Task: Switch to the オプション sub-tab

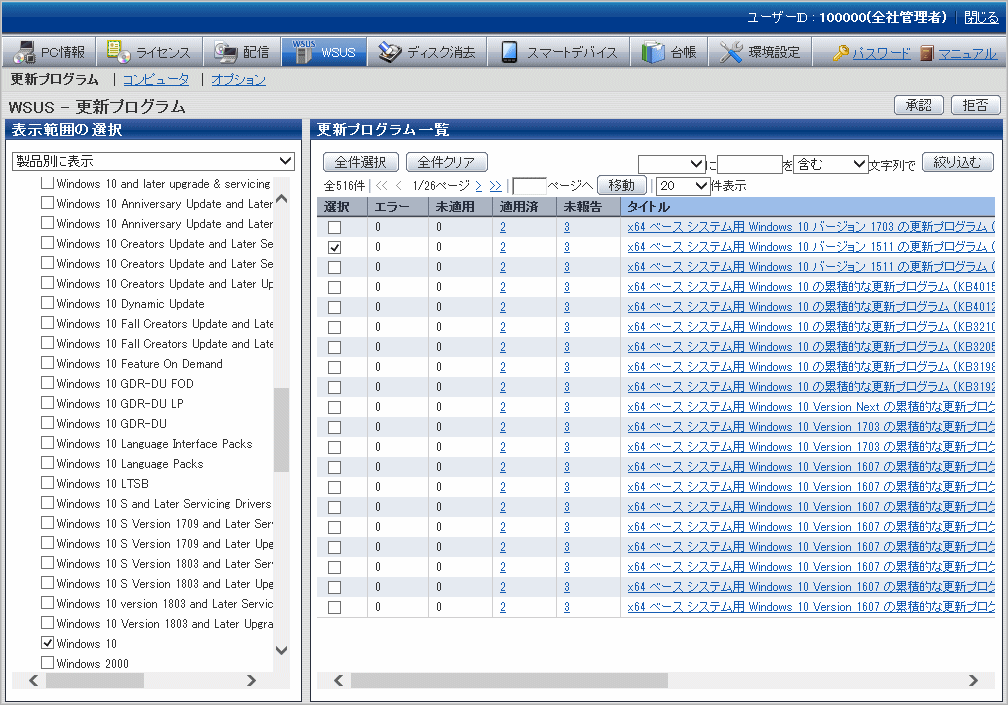Action: coord(238,79)
